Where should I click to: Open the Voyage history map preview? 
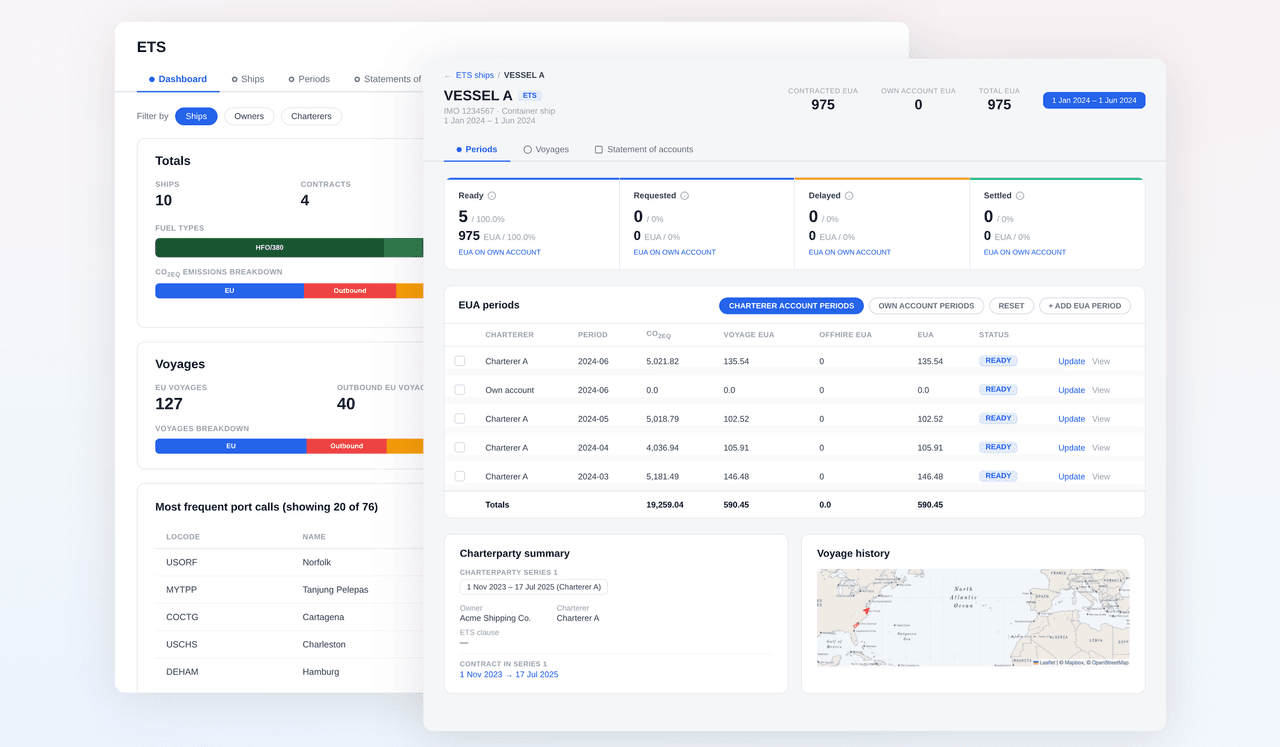[x=972, y=617]
